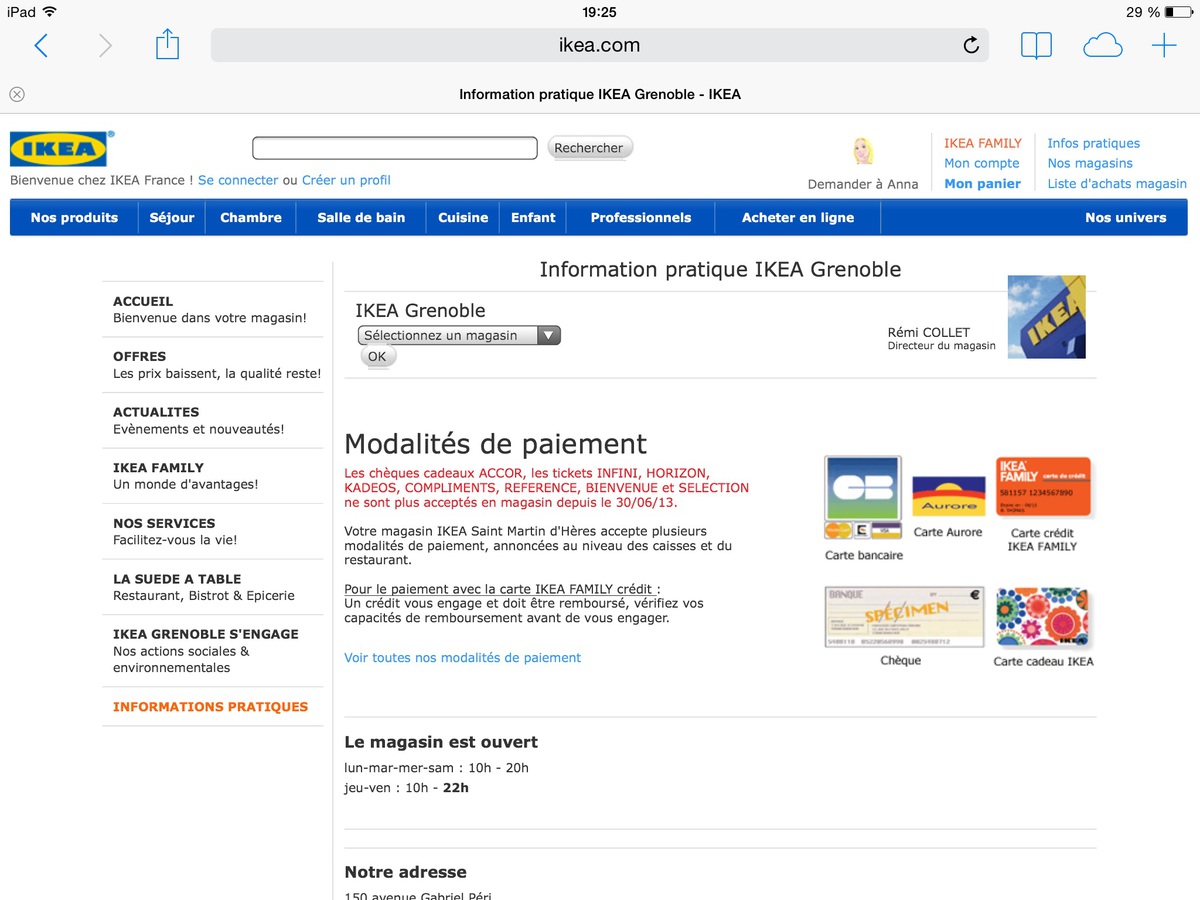Screen dimensions: 1200x900
Task: Click the IKEA search input field
Action: coord(395,148)
